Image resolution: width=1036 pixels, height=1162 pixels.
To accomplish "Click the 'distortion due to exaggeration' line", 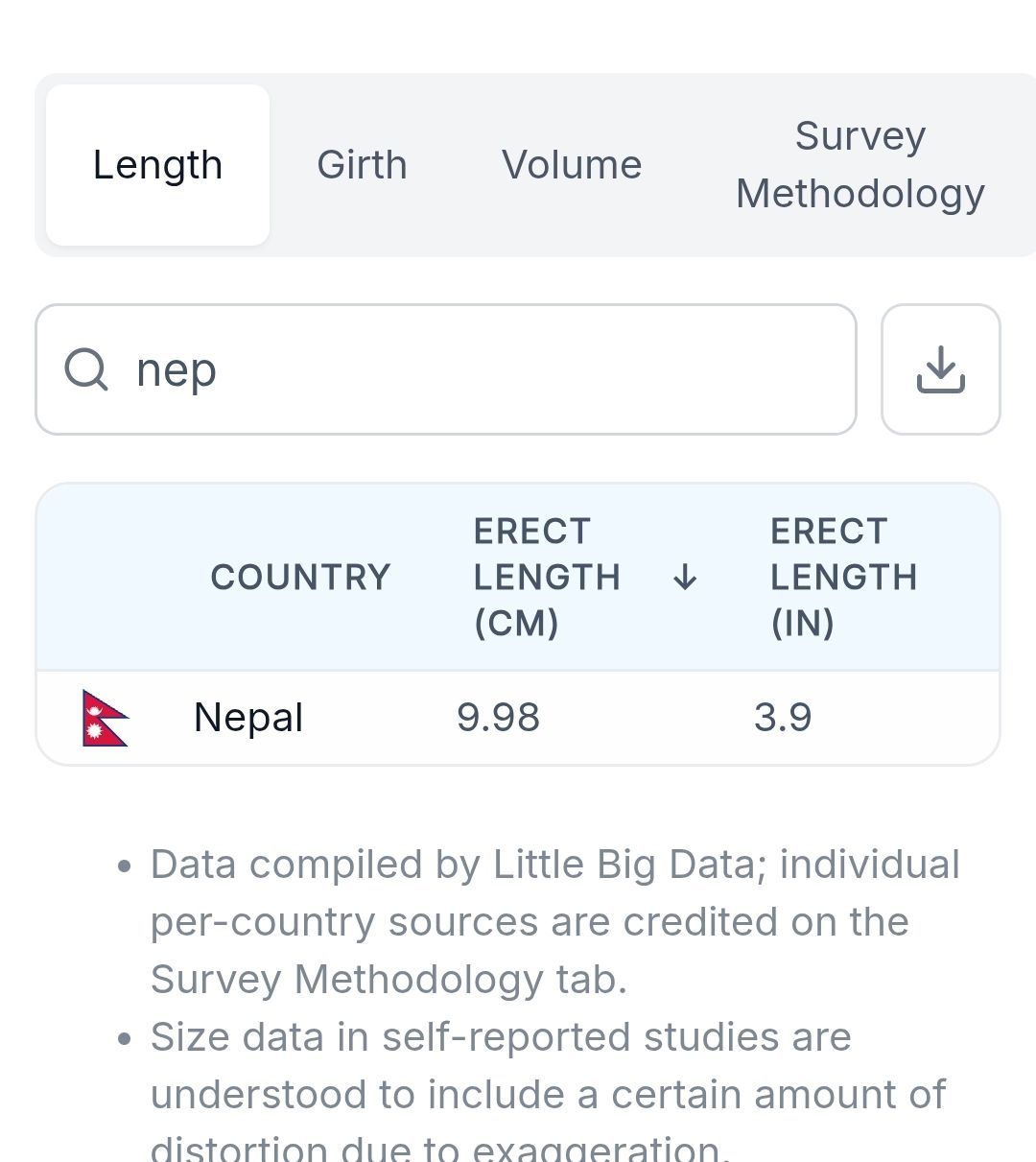I will [441, 1148].
